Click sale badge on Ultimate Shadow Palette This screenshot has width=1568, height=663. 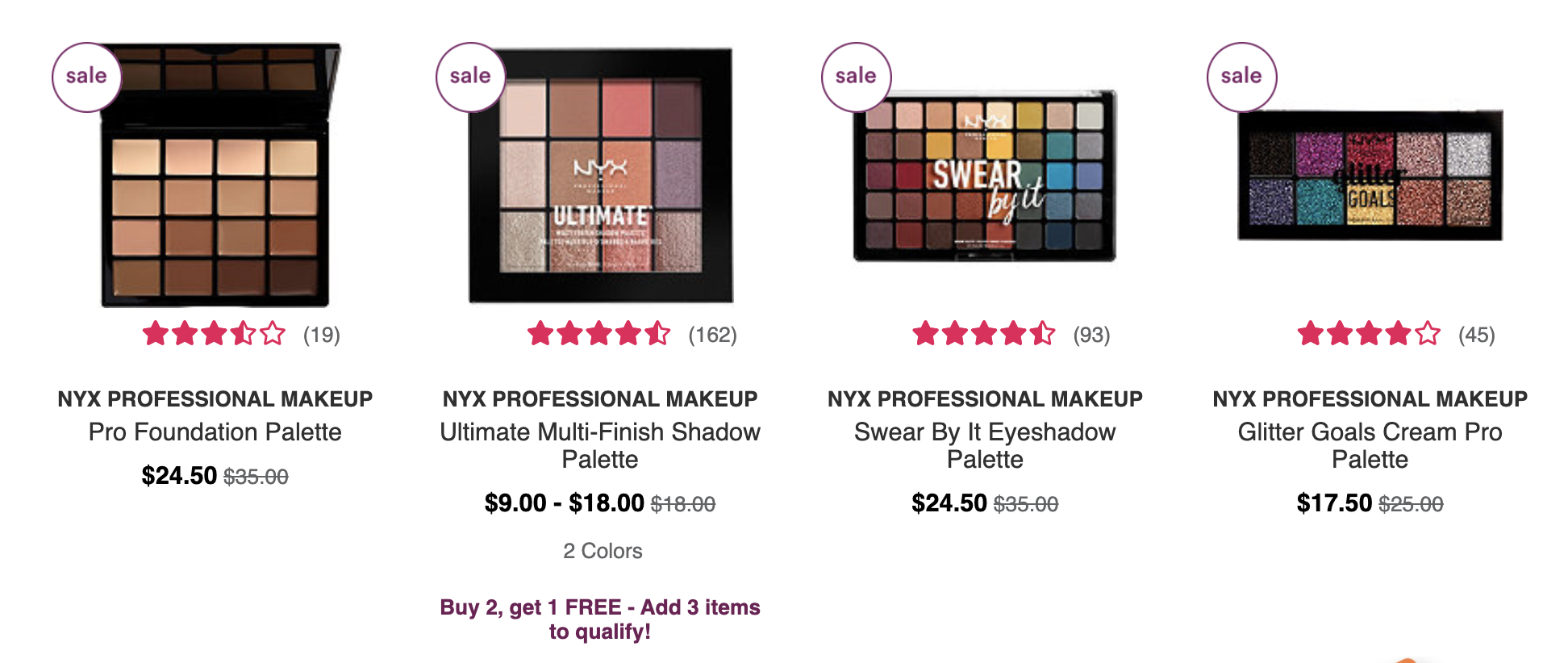(x=470, y=77)
